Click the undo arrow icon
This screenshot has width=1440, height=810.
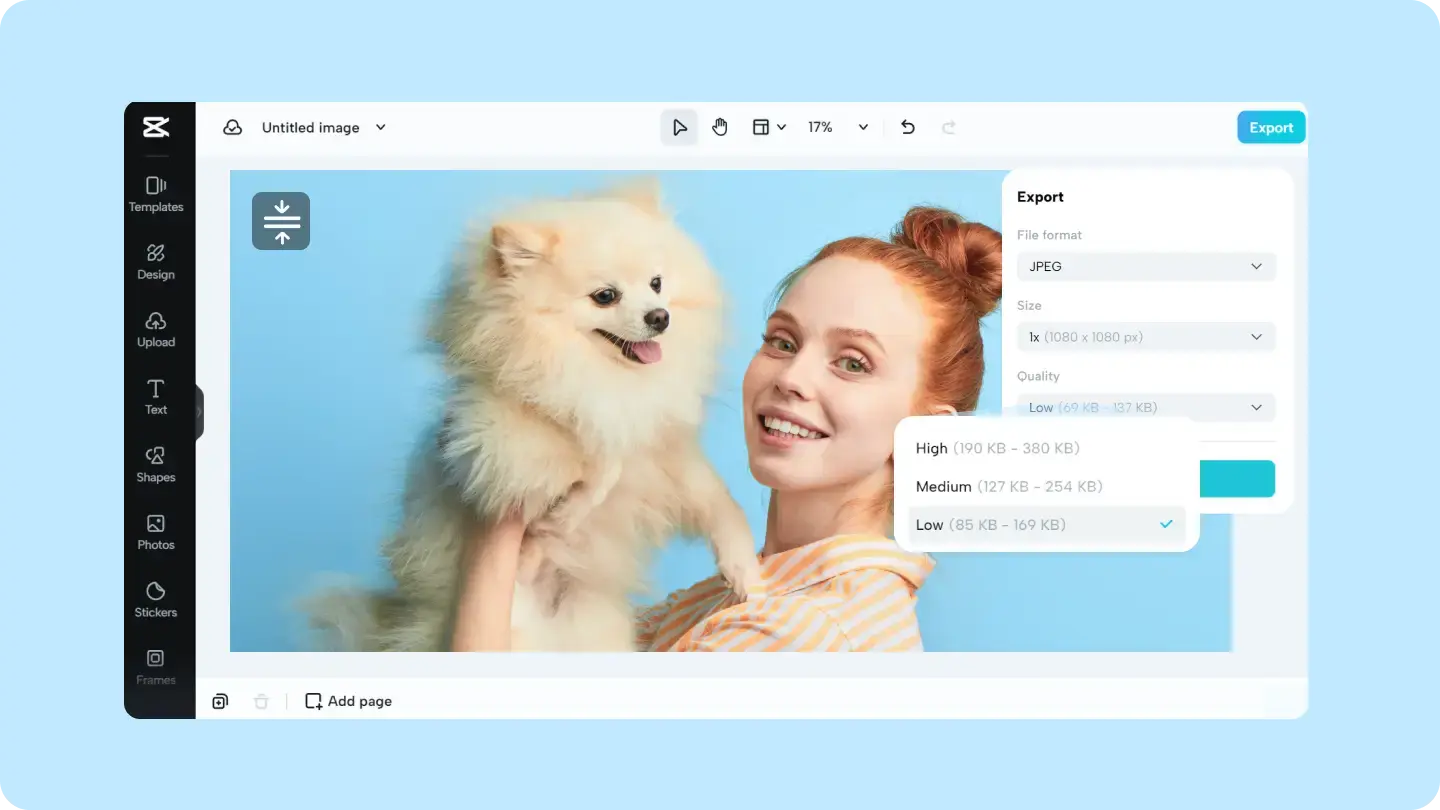coord(908,127)
